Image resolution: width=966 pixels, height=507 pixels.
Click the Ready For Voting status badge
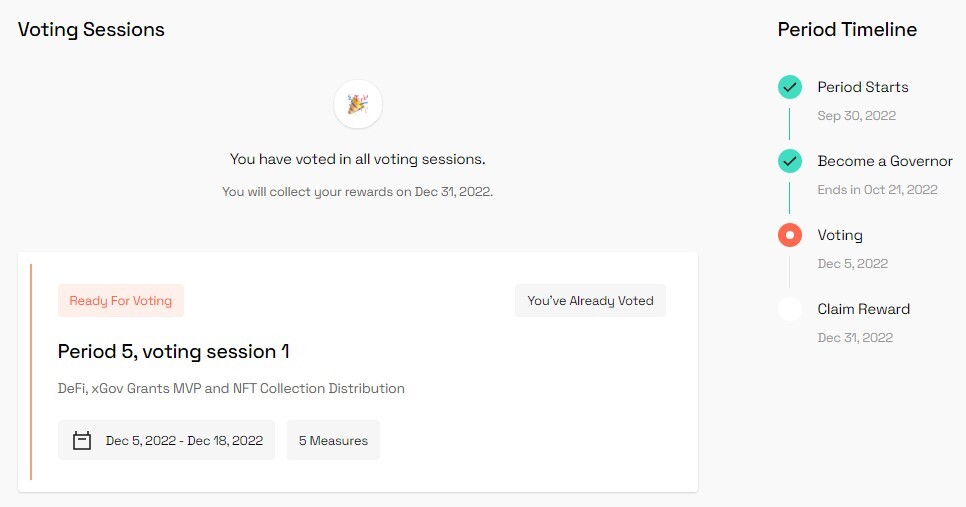coord(121,301)
